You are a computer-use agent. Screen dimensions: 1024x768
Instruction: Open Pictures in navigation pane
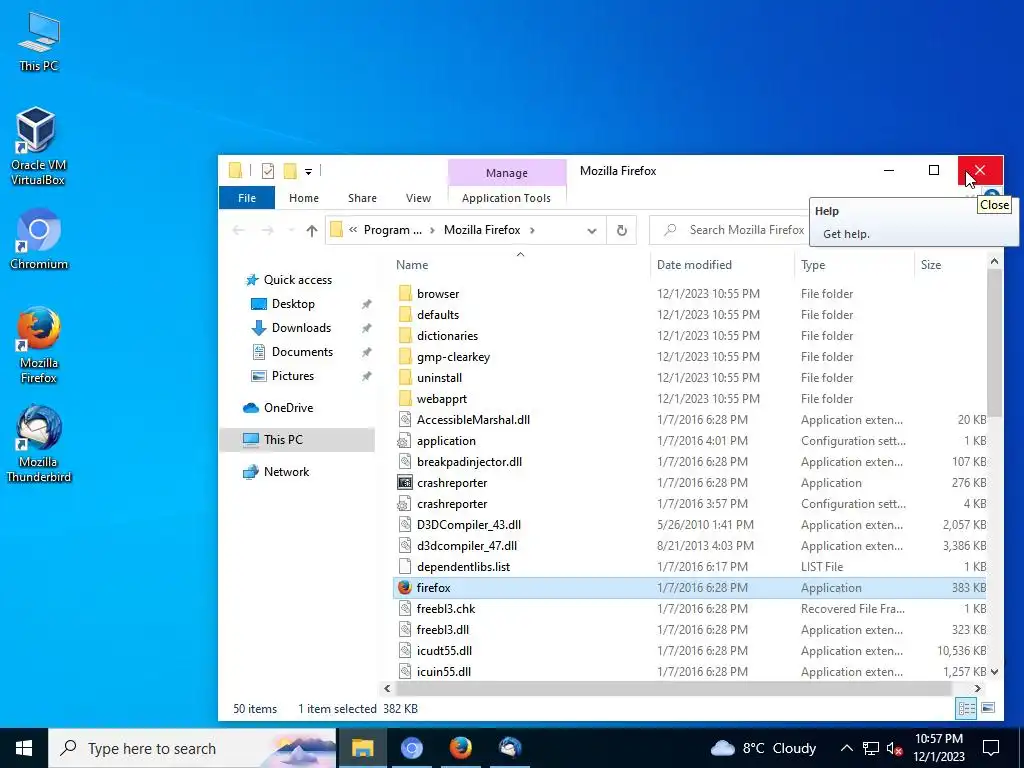pyautogui.click(x=293, y=376)
